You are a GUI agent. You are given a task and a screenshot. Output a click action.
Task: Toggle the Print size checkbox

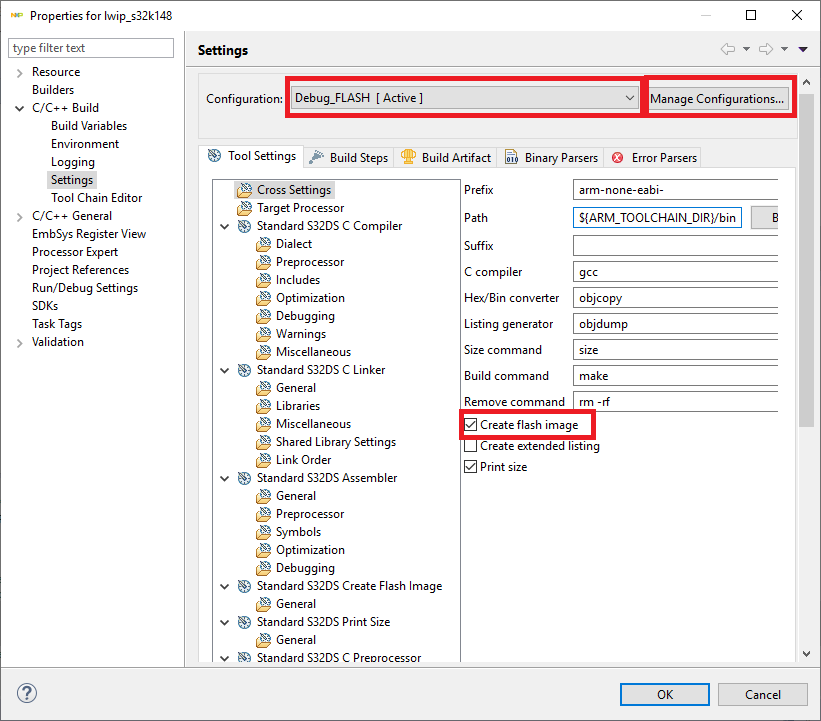471,467
